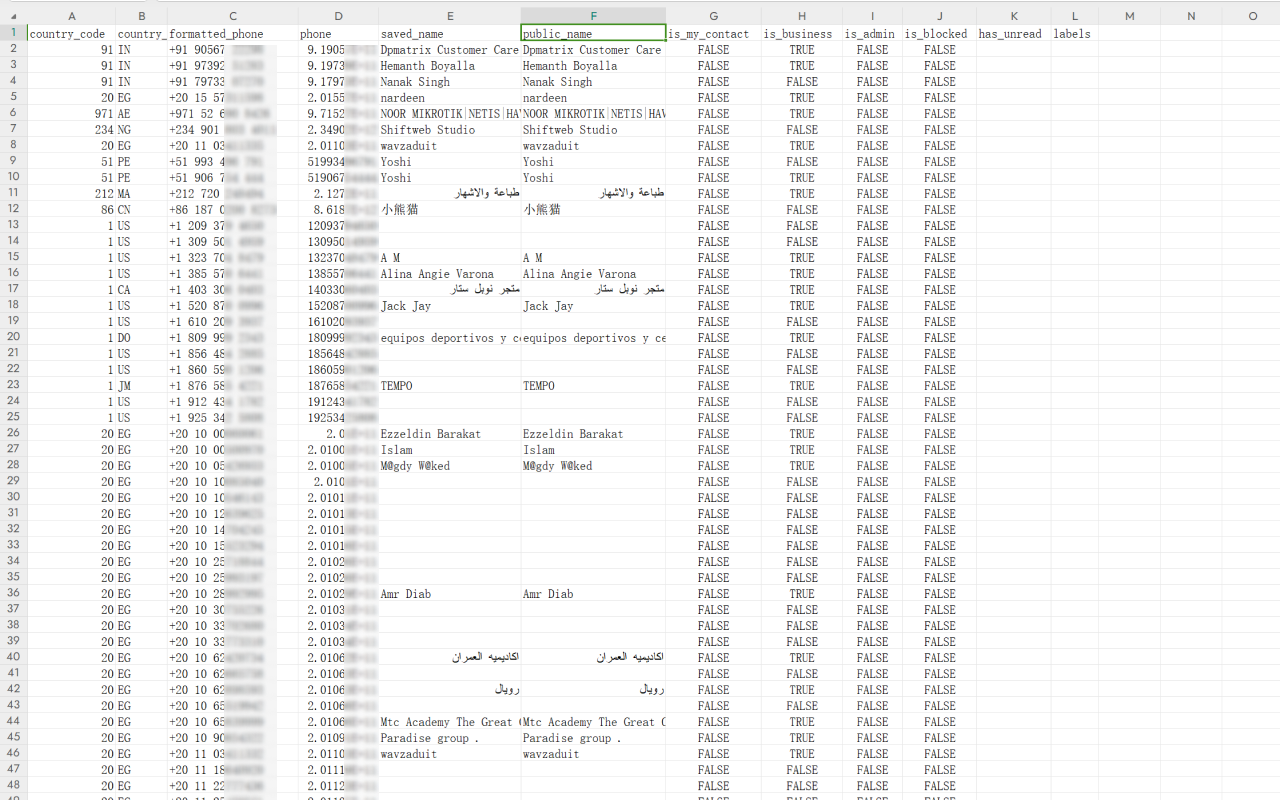The image size is (1280, 800).
Task: Select column header O
Action: [1253, 16]
